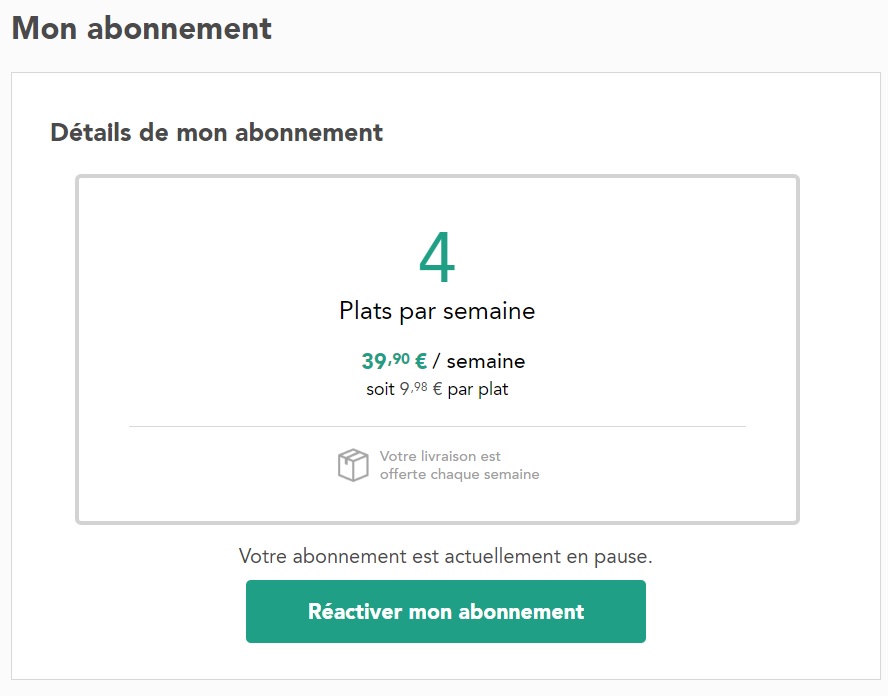This screenshot has width=888, height=696.
Task: Click the Plats par semaine label
Action: pos(437,311)
